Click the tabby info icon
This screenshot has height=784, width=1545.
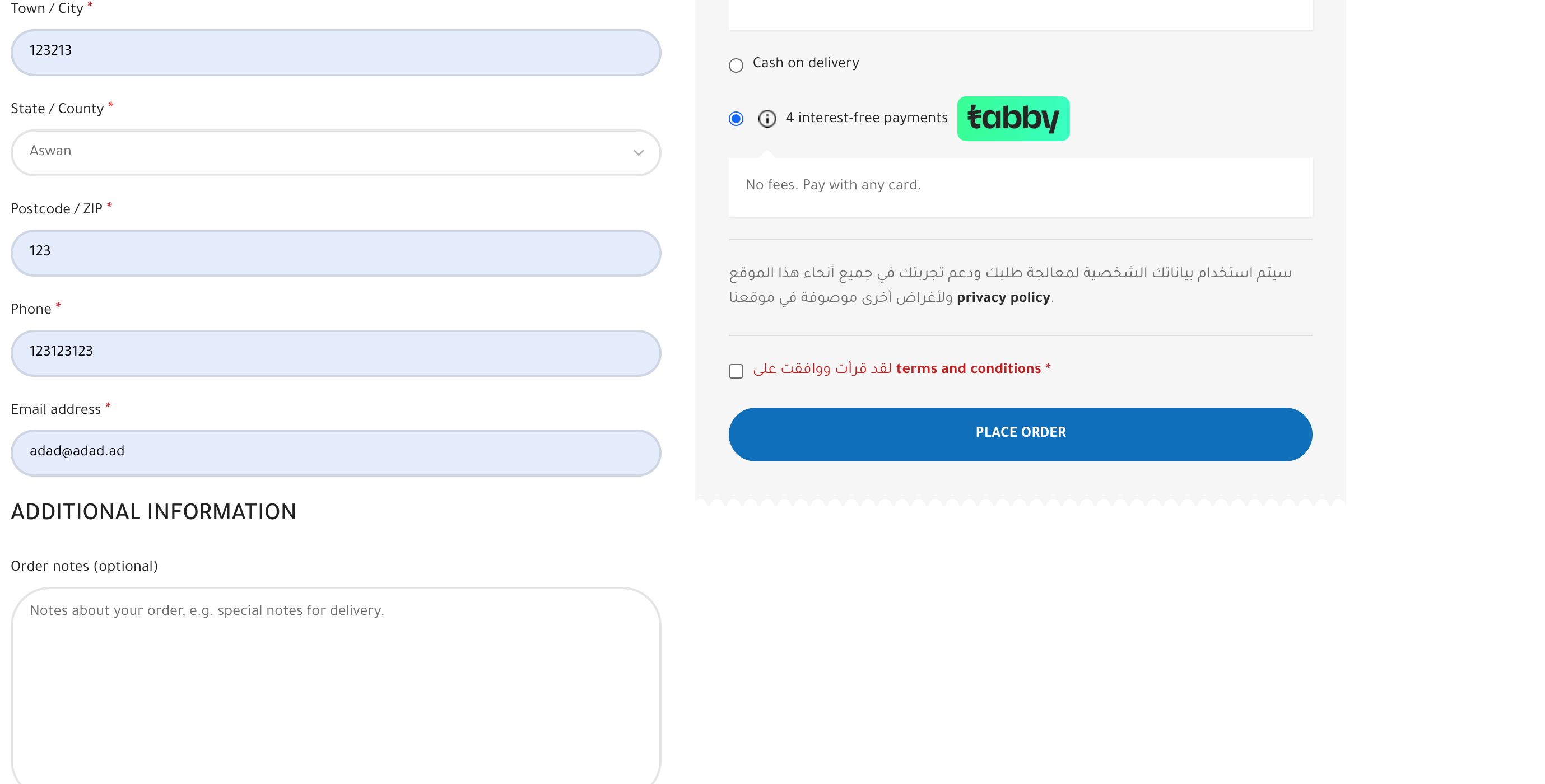point(767,118)
